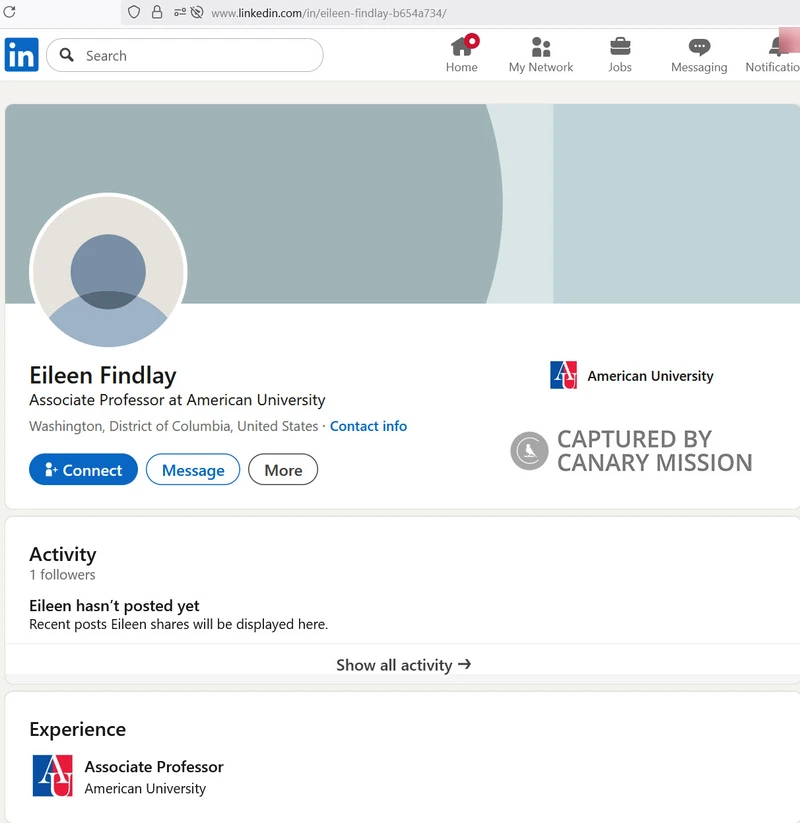This screenshot has height=823, width=800.
Task: Click the American University logo beside the name
Action: (x=563, y=375)
